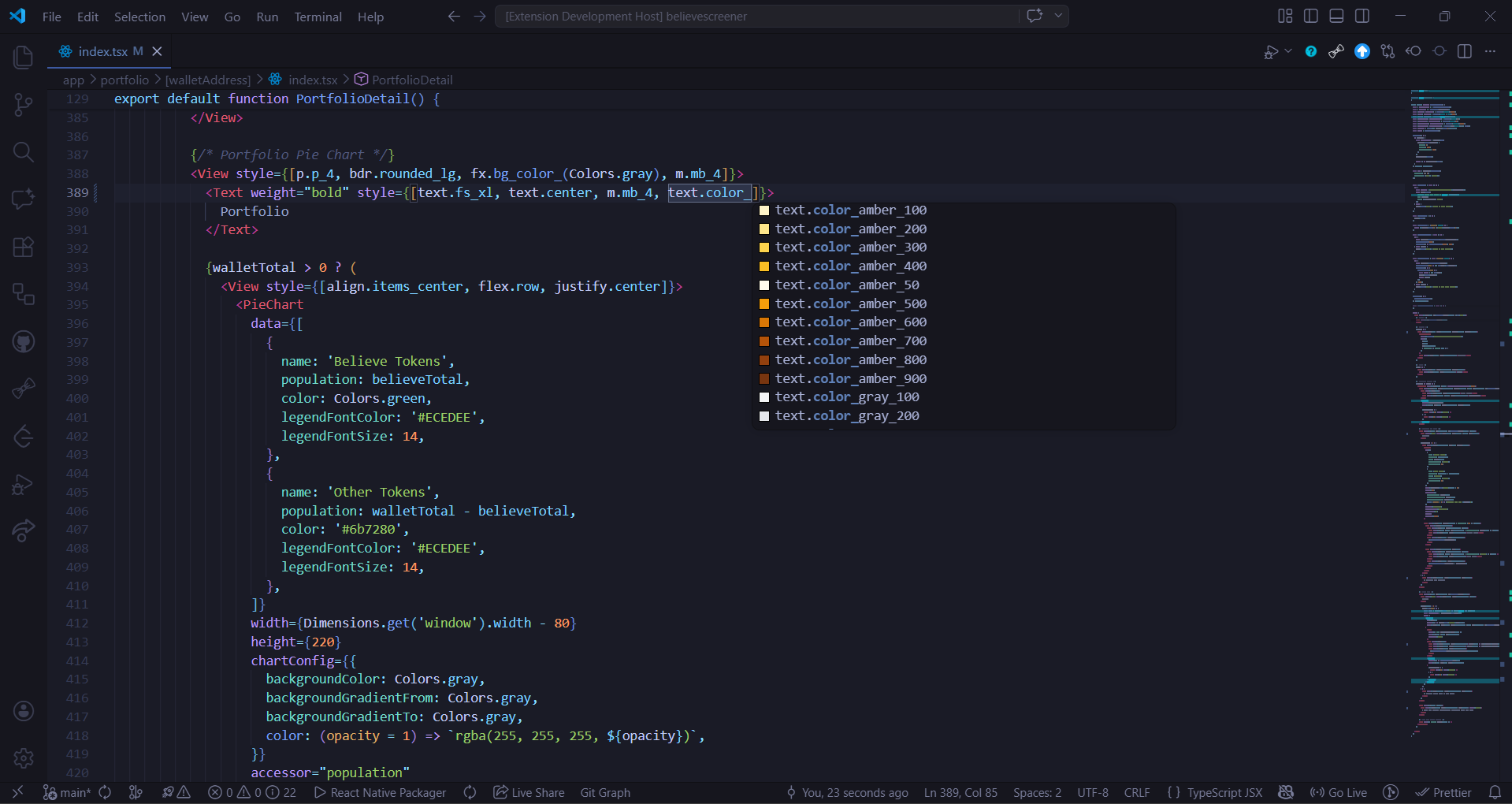Viewport: 1512px width, 804px height.
Task: Select language mode TypeScript JSX
Action: (x=1224, y=792)
